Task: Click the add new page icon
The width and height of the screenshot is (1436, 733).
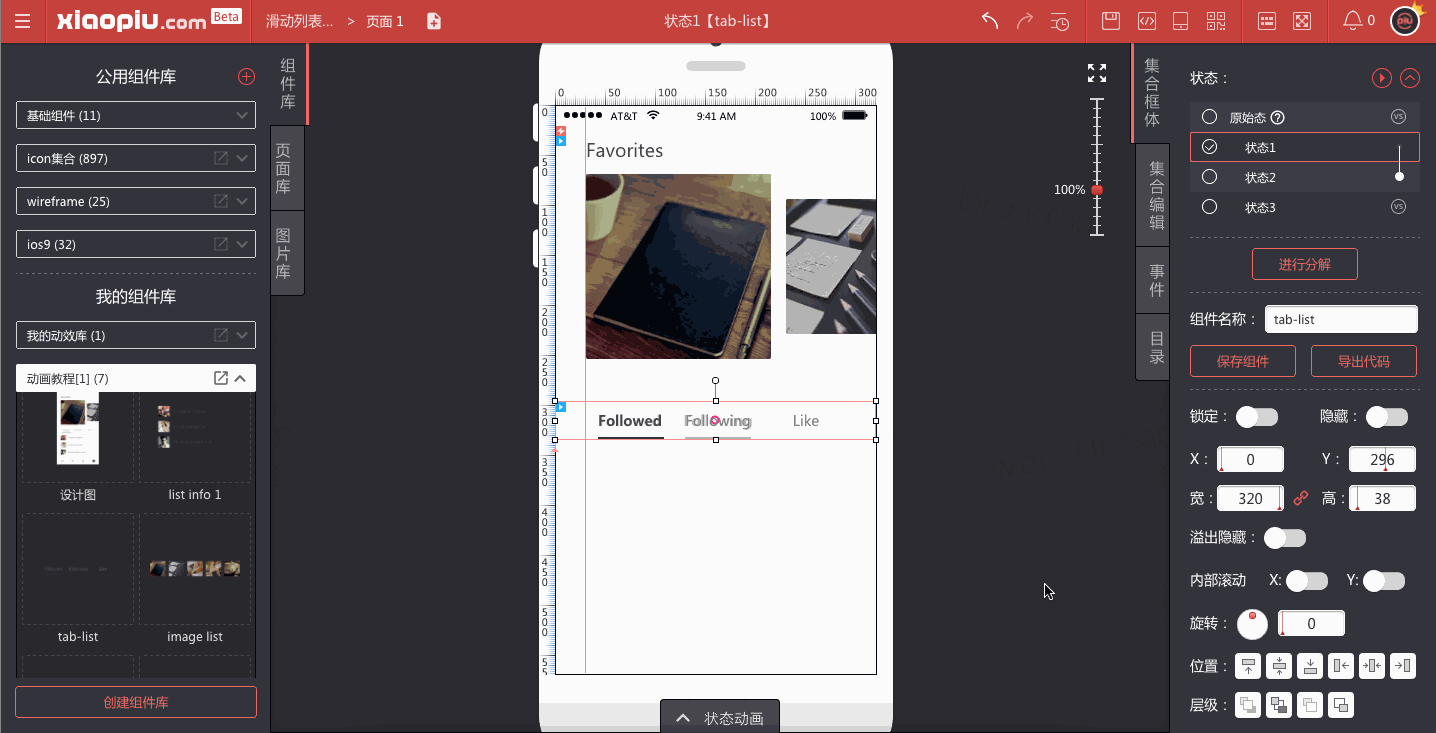Action: 434,21
